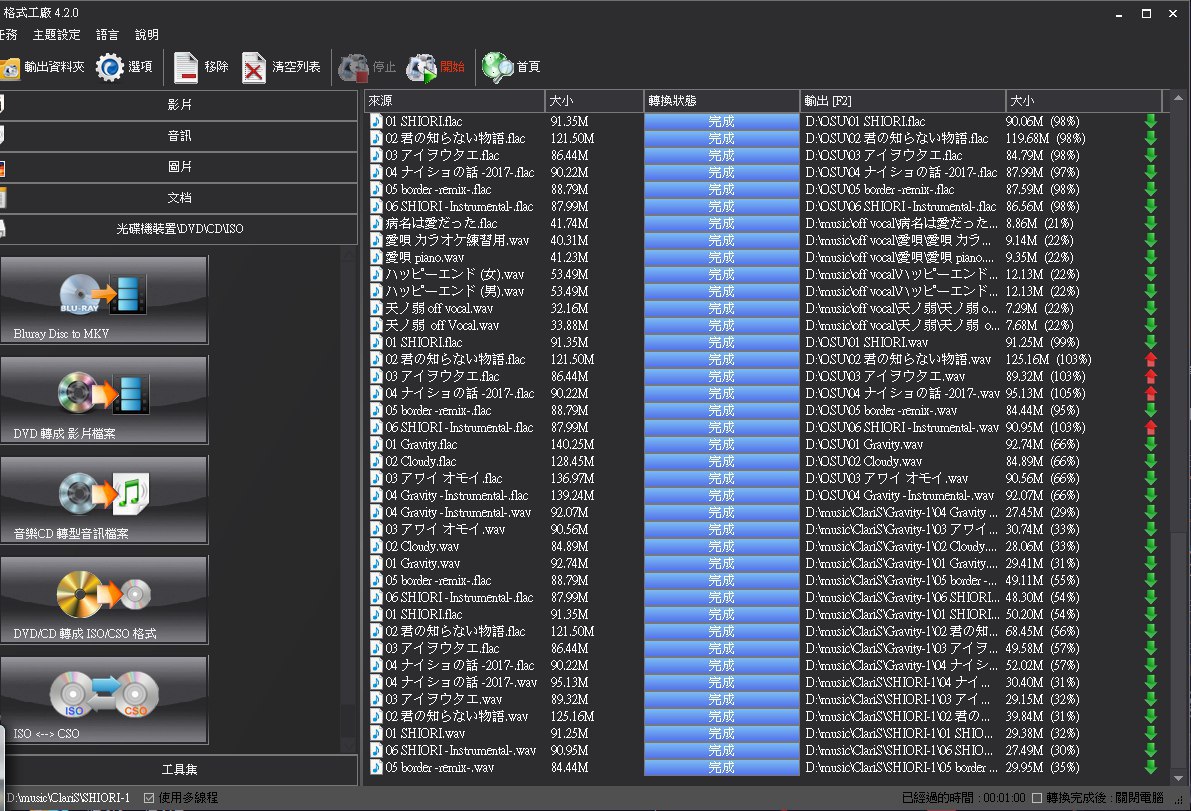Click completed progress bar for 01 Gravity.flac

721,444
